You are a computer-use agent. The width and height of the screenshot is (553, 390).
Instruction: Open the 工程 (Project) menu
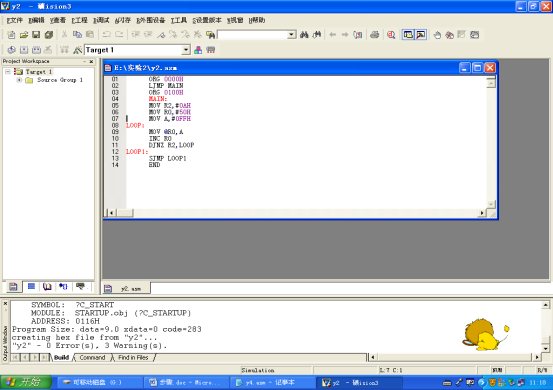(x=79, y=20)
